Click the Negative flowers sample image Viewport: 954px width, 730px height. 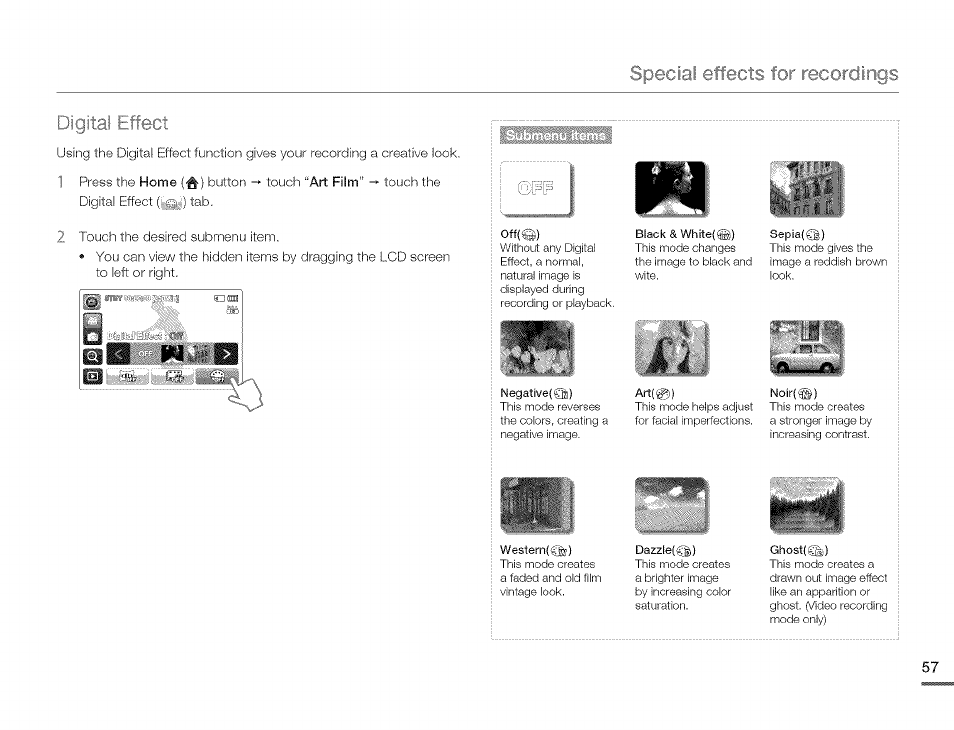tap(537, 347)
